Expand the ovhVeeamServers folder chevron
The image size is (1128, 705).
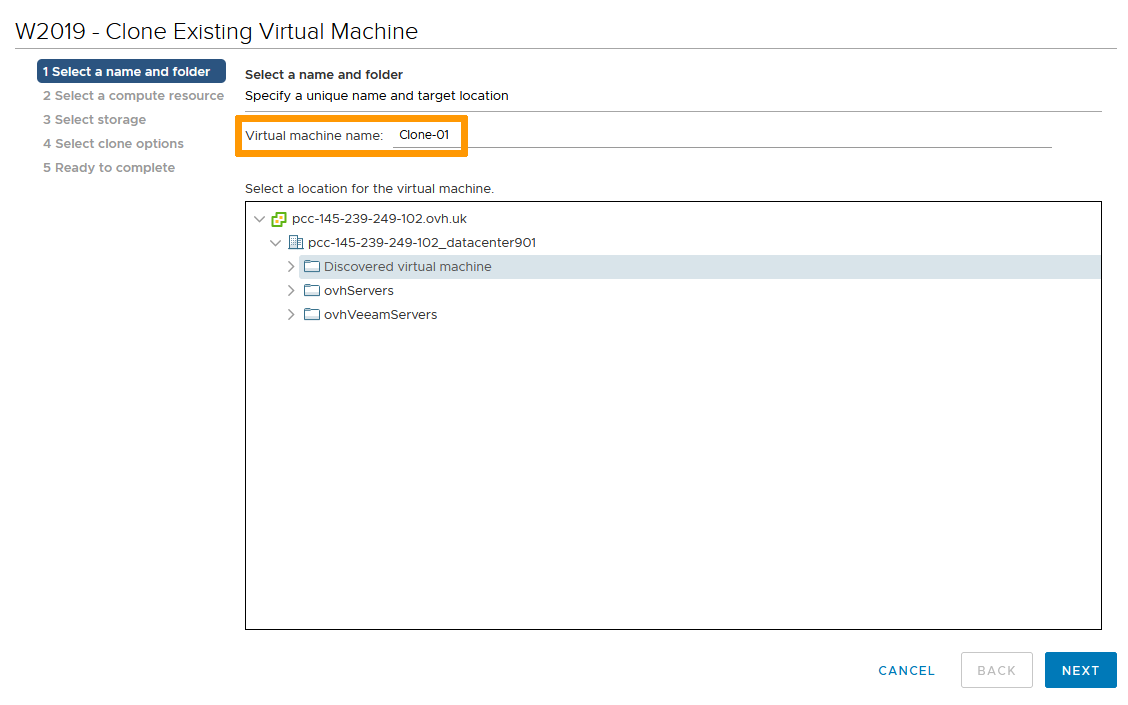(291, 315)
